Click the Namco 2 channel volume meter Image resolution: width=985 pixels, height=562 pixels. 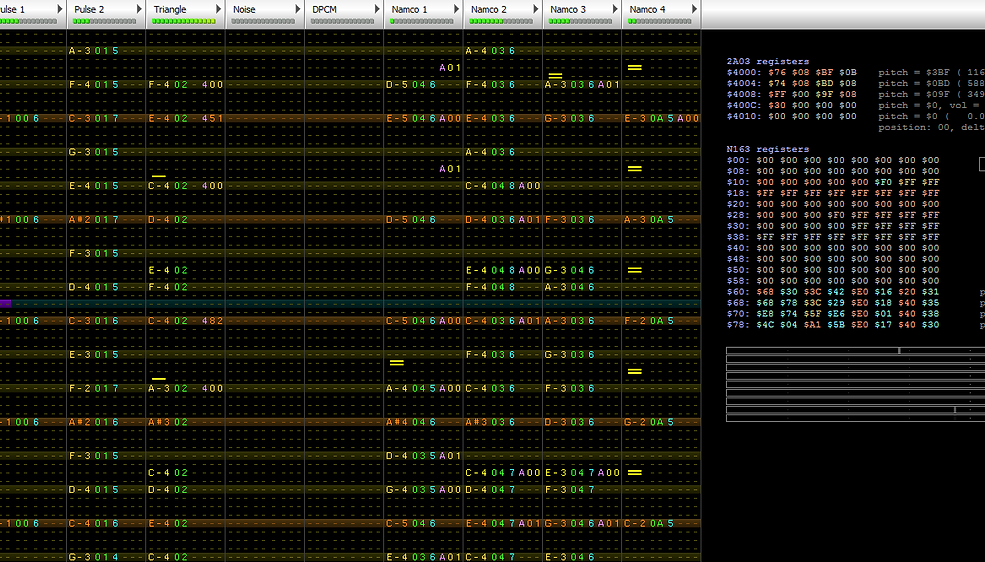pyautogui.click(x=501, y=21)
